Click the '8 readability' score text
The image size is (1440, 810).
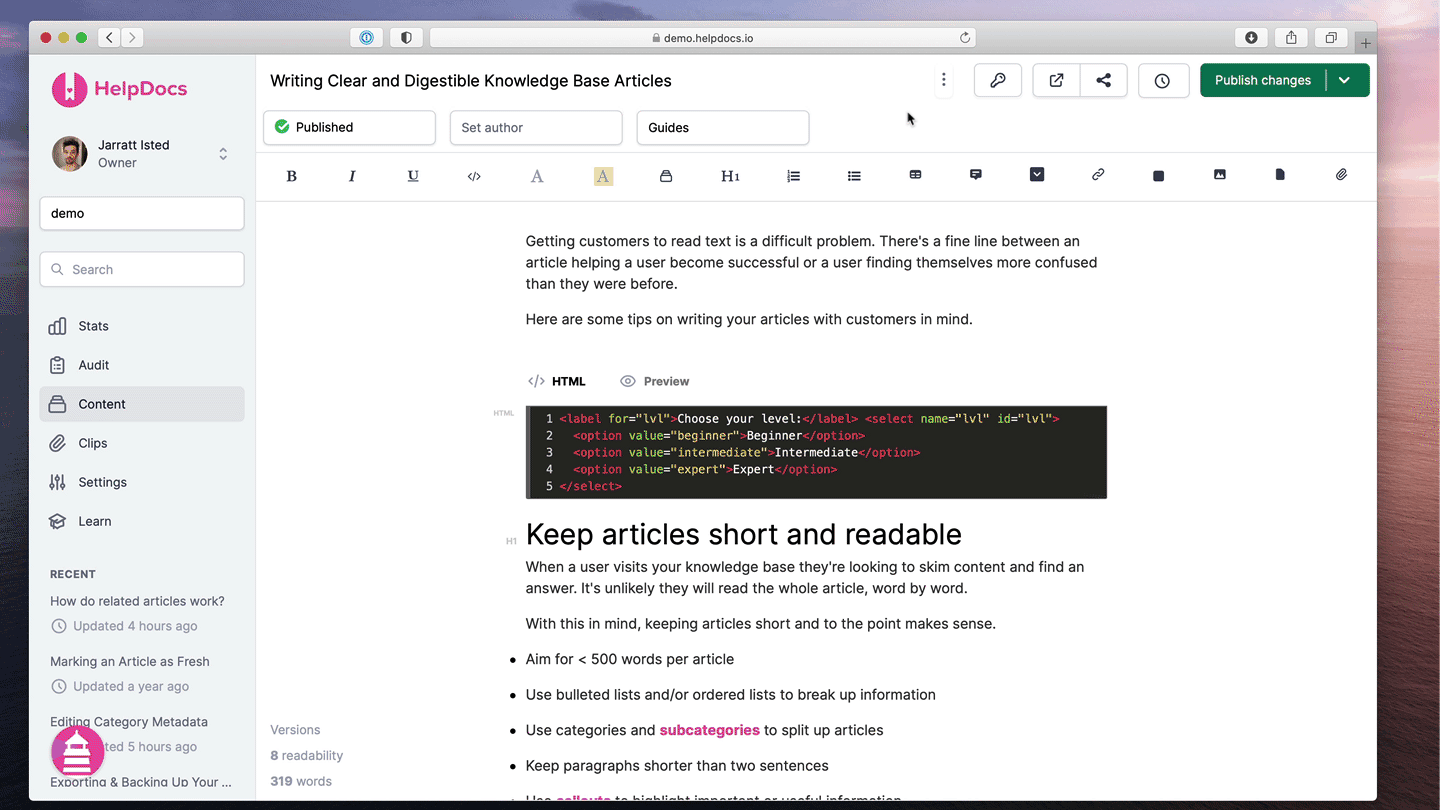tap(306, 756)
